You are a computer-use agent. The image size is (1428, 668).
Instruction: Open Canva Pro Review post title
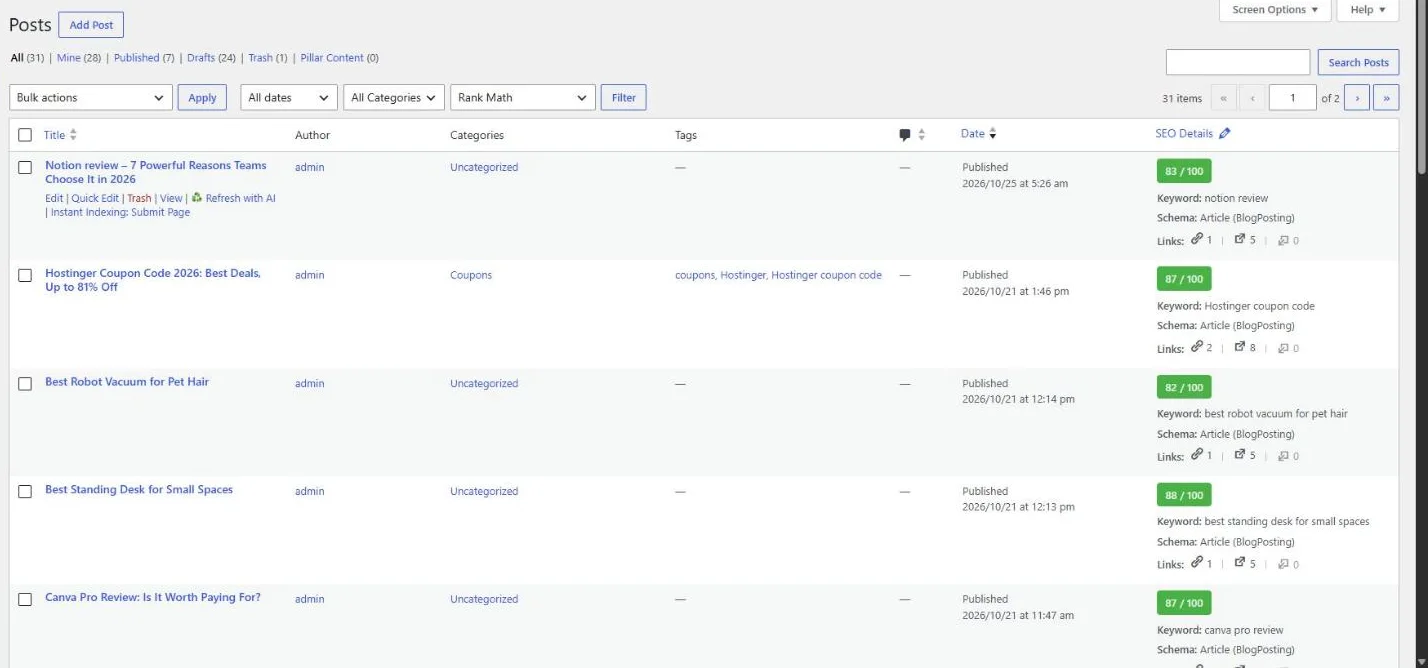(153, 597)
